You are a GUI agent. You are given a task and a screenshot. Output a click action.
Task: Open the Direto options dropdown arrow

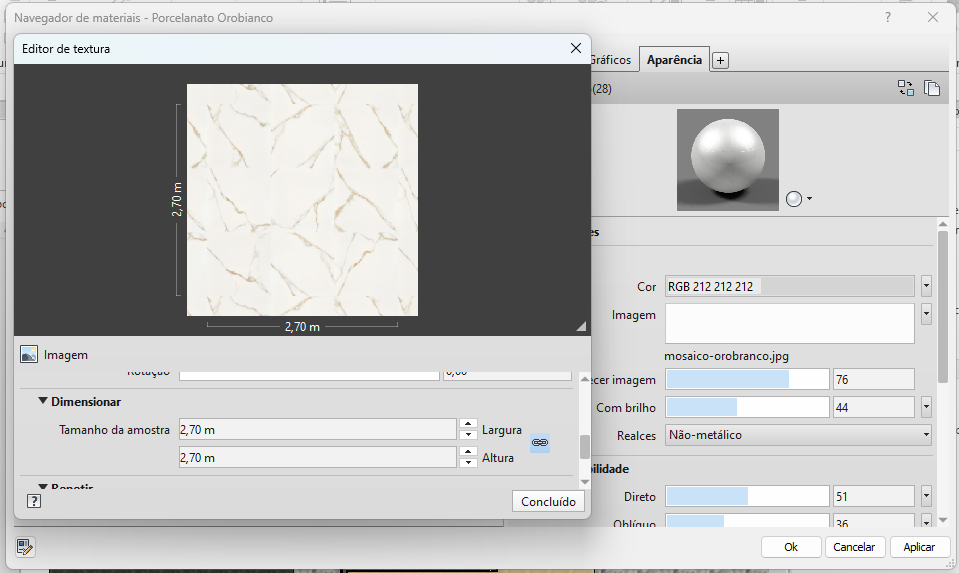tap(926, 496)
